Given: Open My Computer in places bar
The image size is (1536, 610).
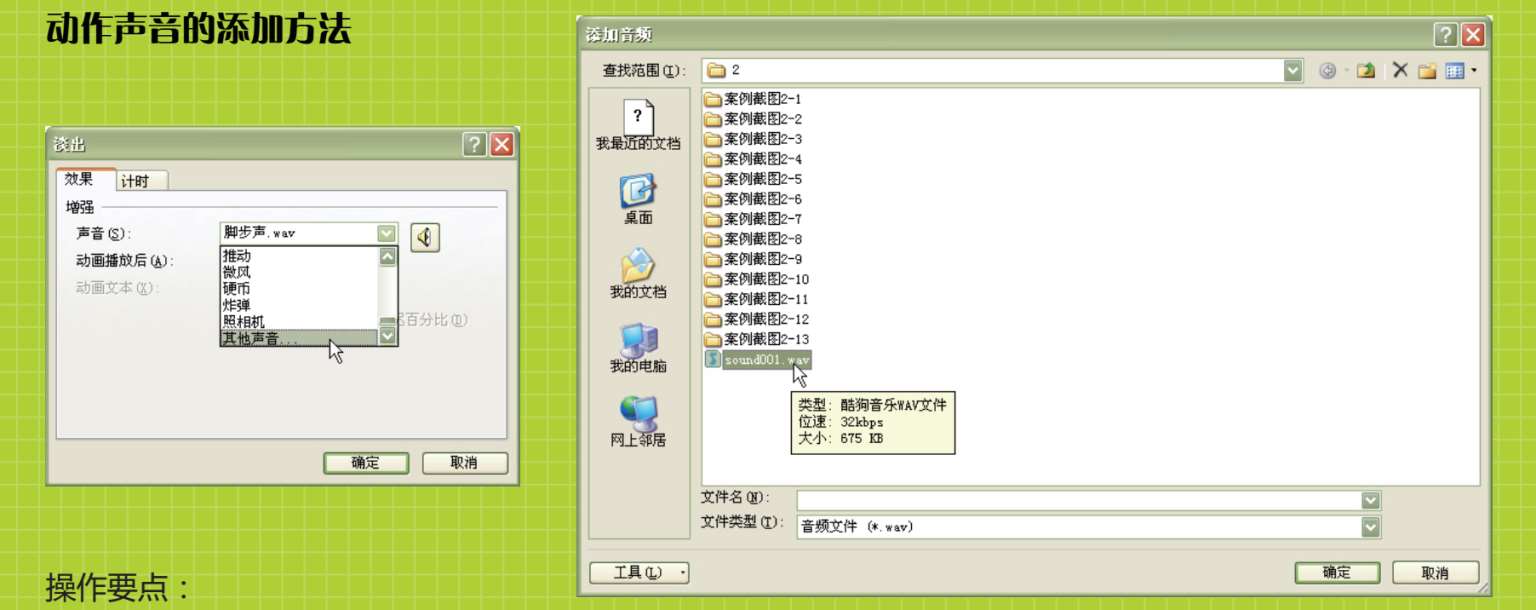Looking at the screenshot, I should [x=638, y=347].
